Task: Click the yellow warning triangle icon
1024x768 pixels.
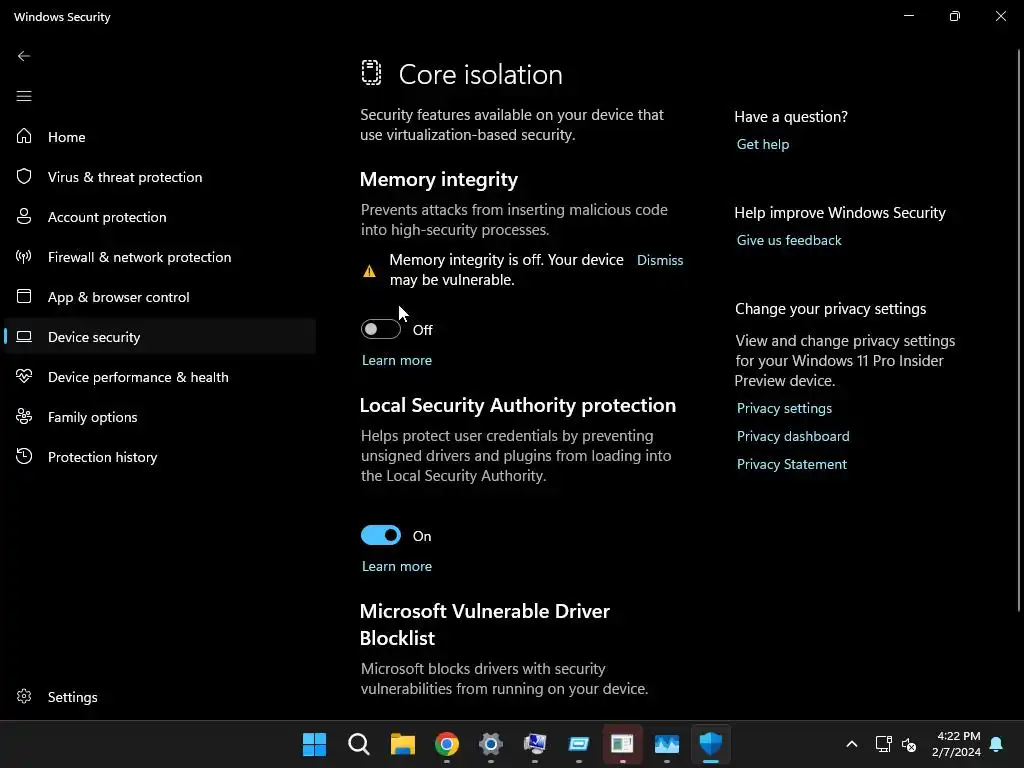Action: point(369,270)
